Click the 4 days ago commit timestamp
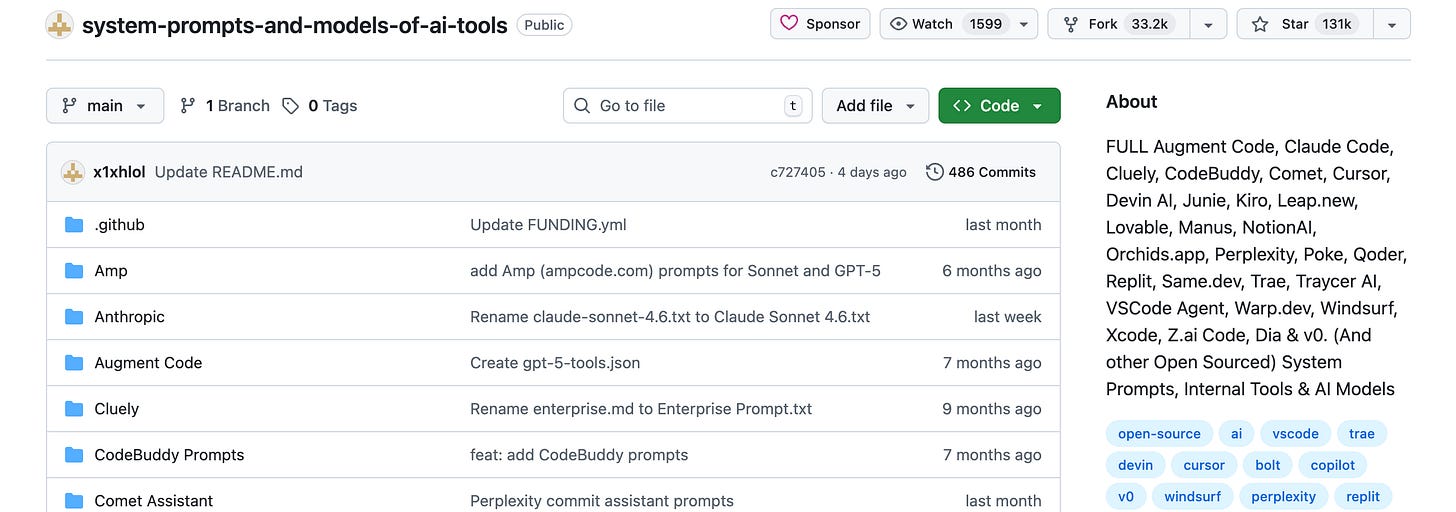Image resolution: width=1456 pixels, height=512 pixels. click(x=872, y=172)
